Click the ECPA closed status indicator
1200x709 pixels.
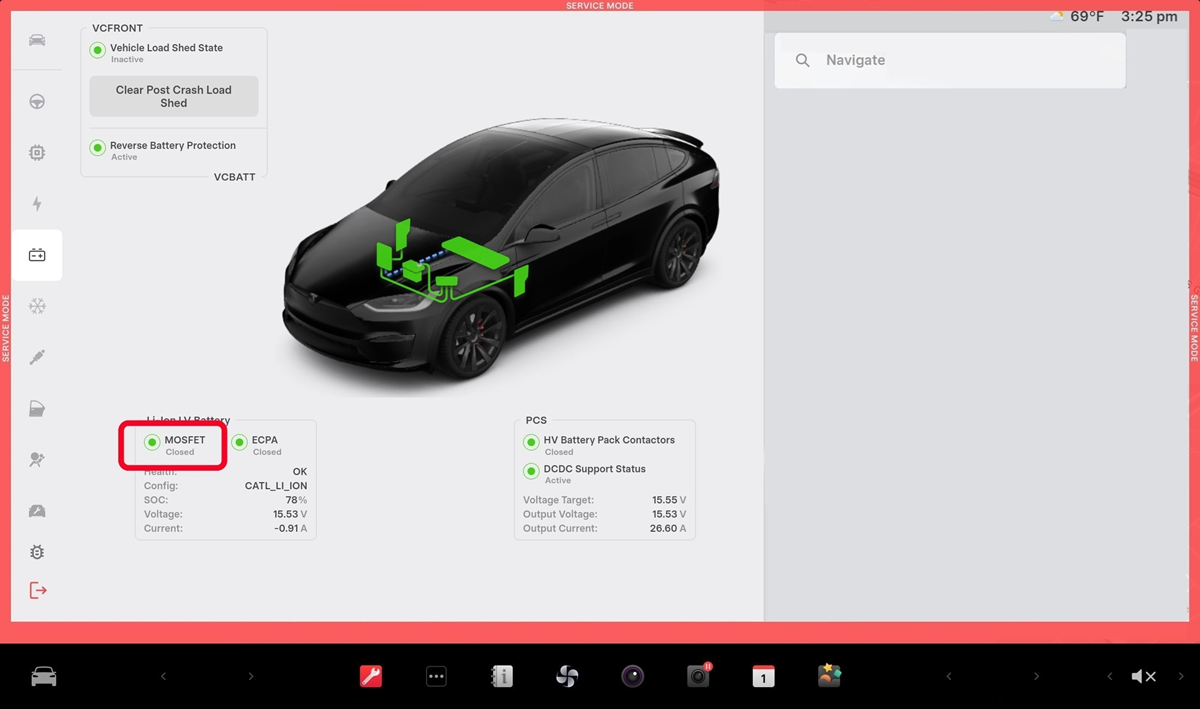[x=240, y=442]
